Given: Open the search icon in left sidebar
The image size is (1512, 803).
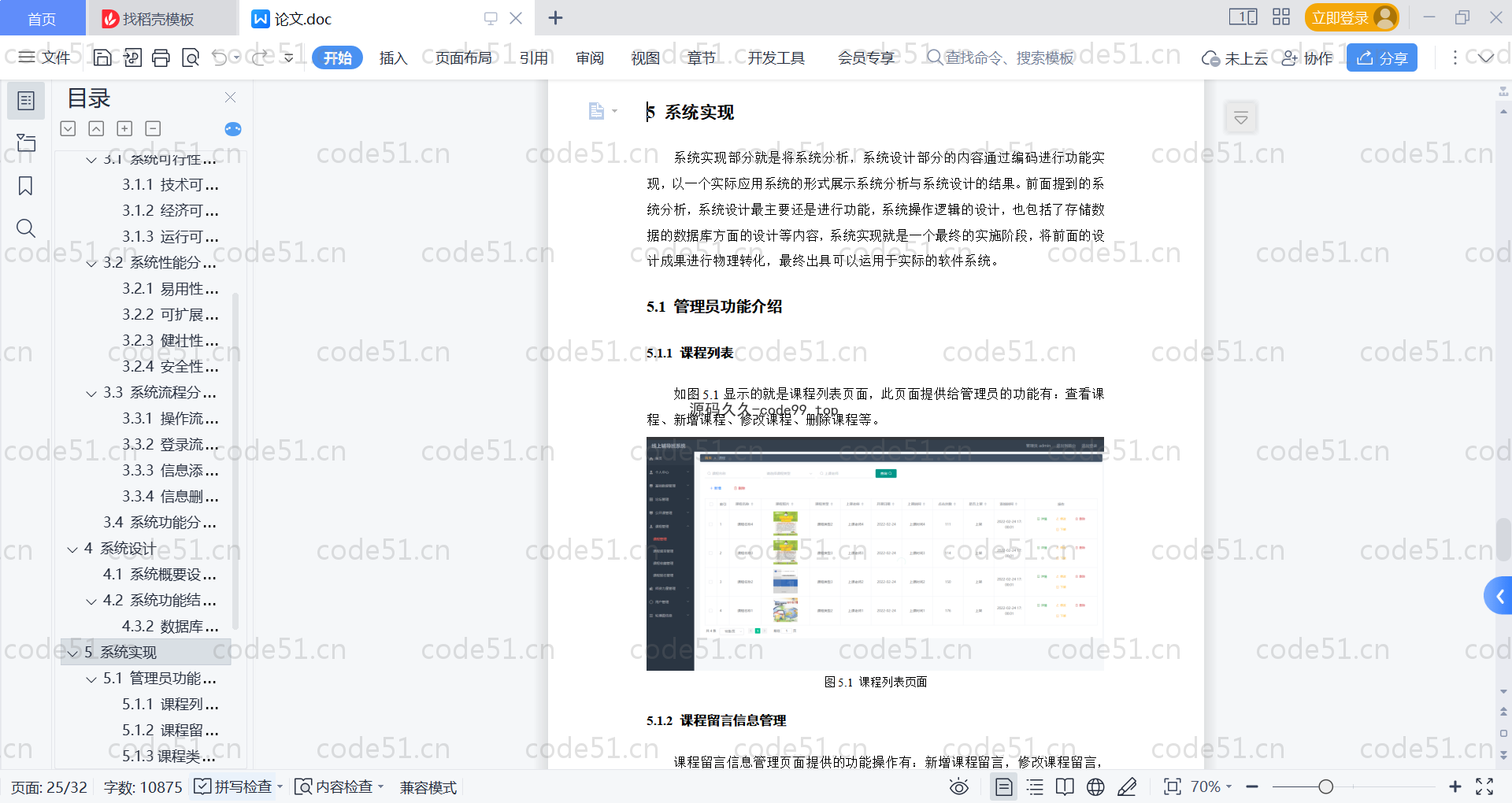Looking at the screenshot, I should click(26, 228).
